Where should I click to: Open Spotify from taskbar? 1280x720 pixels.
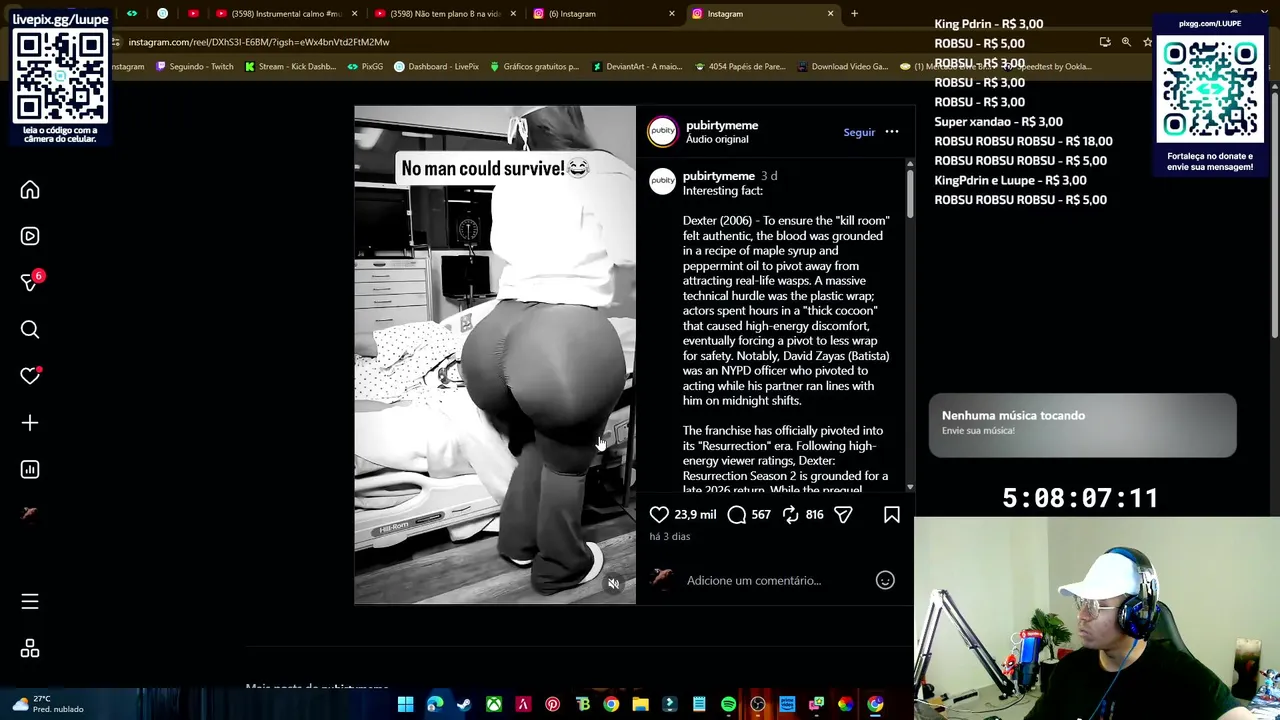[x=728, y=705]
